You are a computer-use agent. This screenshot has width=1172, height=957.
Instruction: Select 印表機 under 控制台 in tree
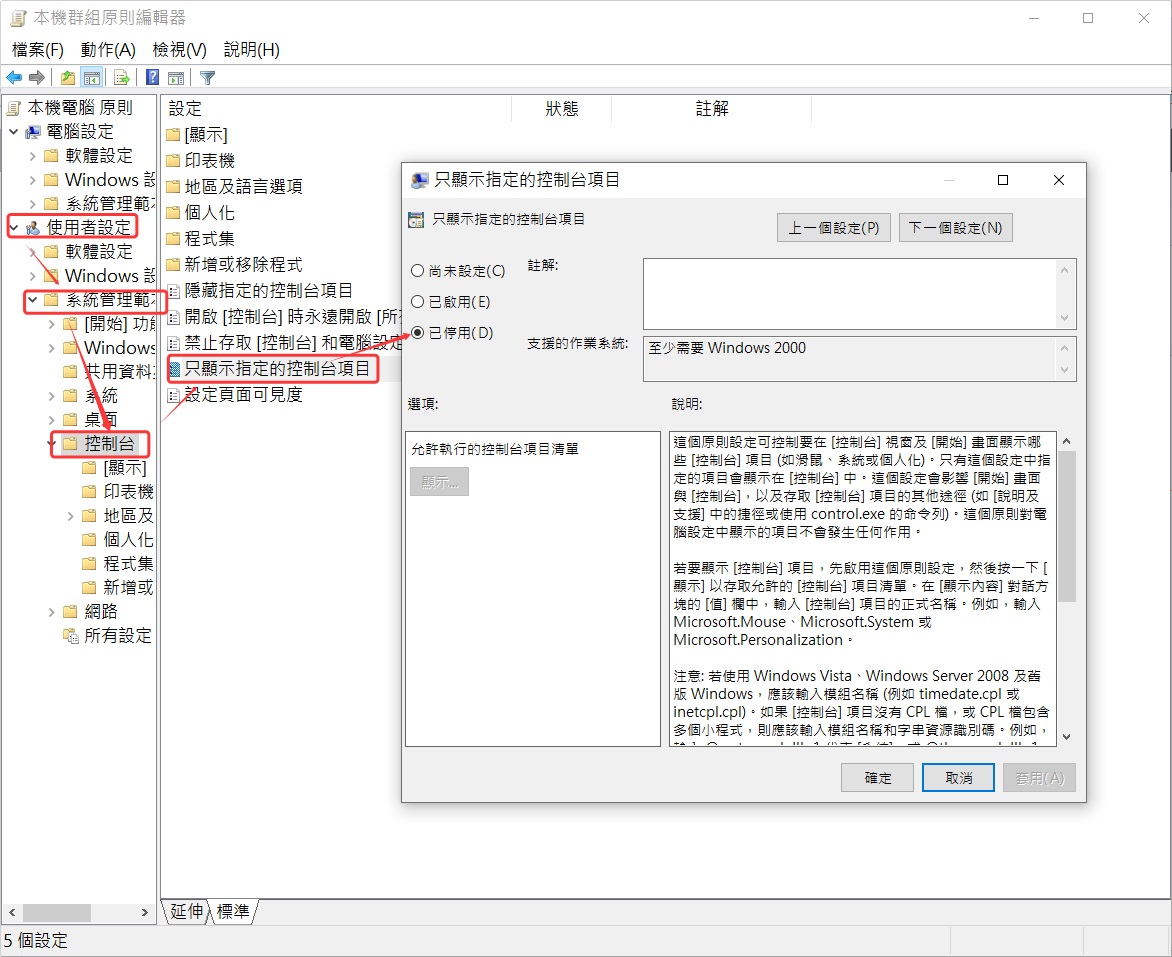tap(129, 492)
